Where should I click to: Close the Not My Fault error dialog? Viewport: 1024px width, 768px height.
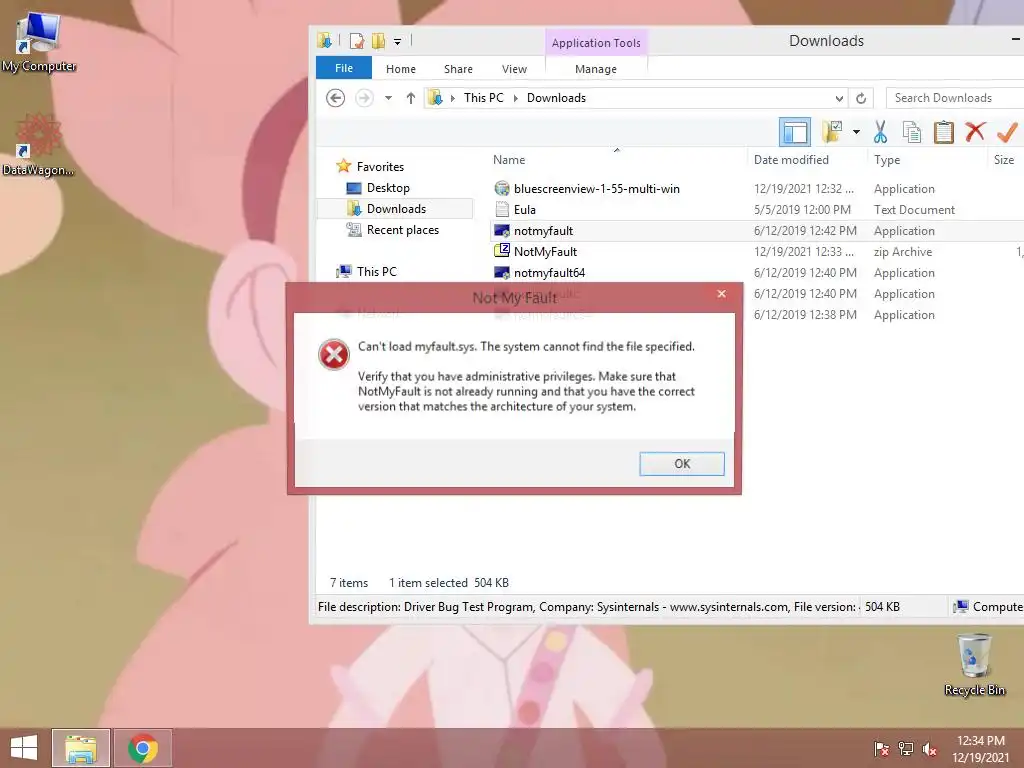click(x=721, y=294)
